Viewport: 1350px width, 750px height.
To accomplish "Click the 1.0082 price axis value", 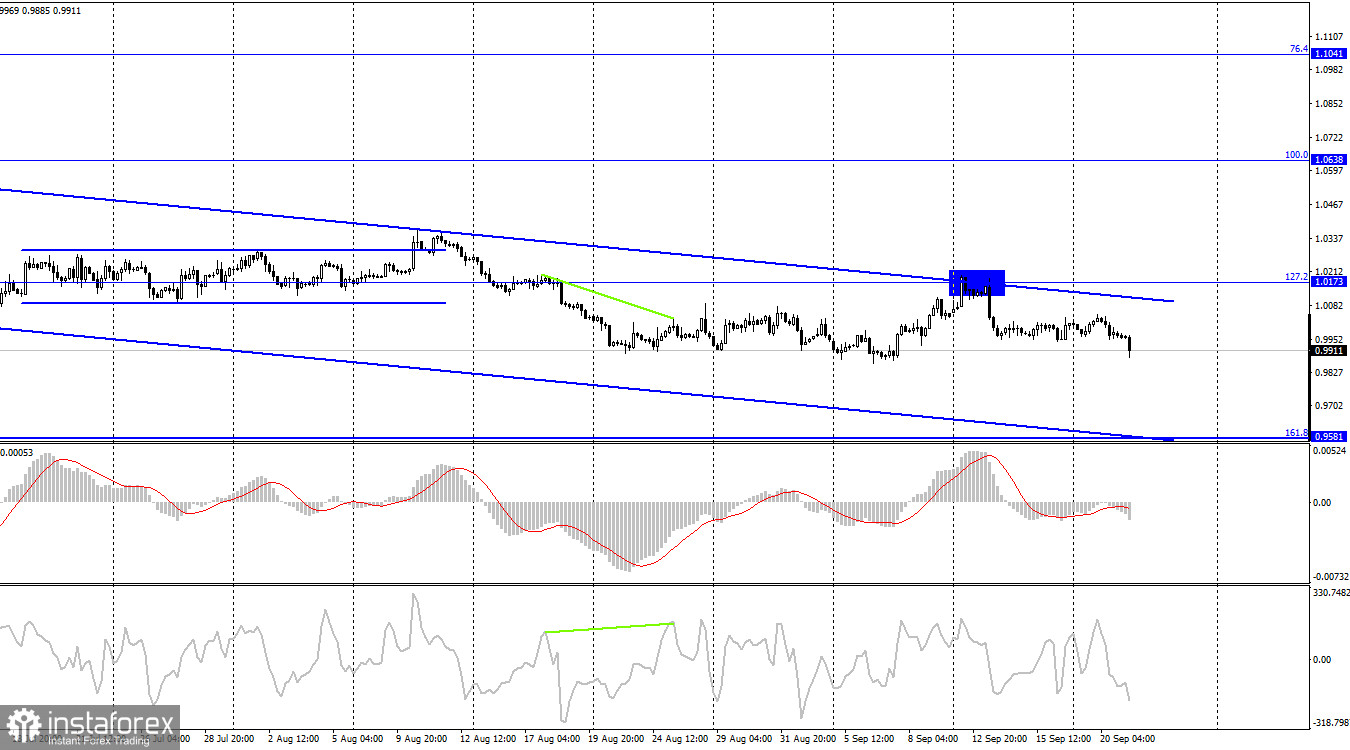I will (1329, 305).
